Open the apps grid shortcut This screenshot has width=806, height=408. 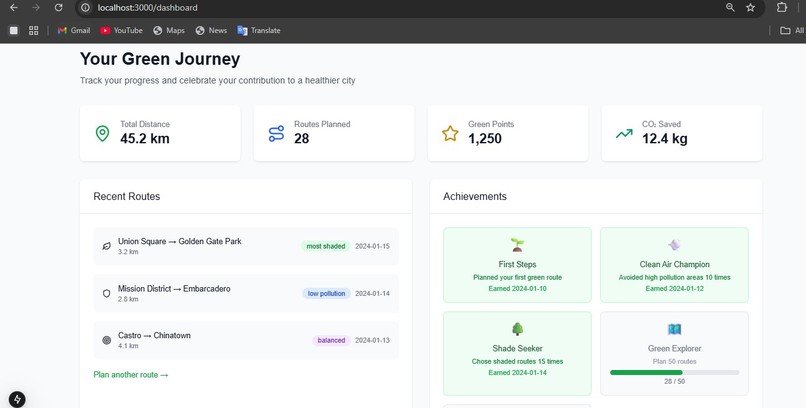[33, 30]
